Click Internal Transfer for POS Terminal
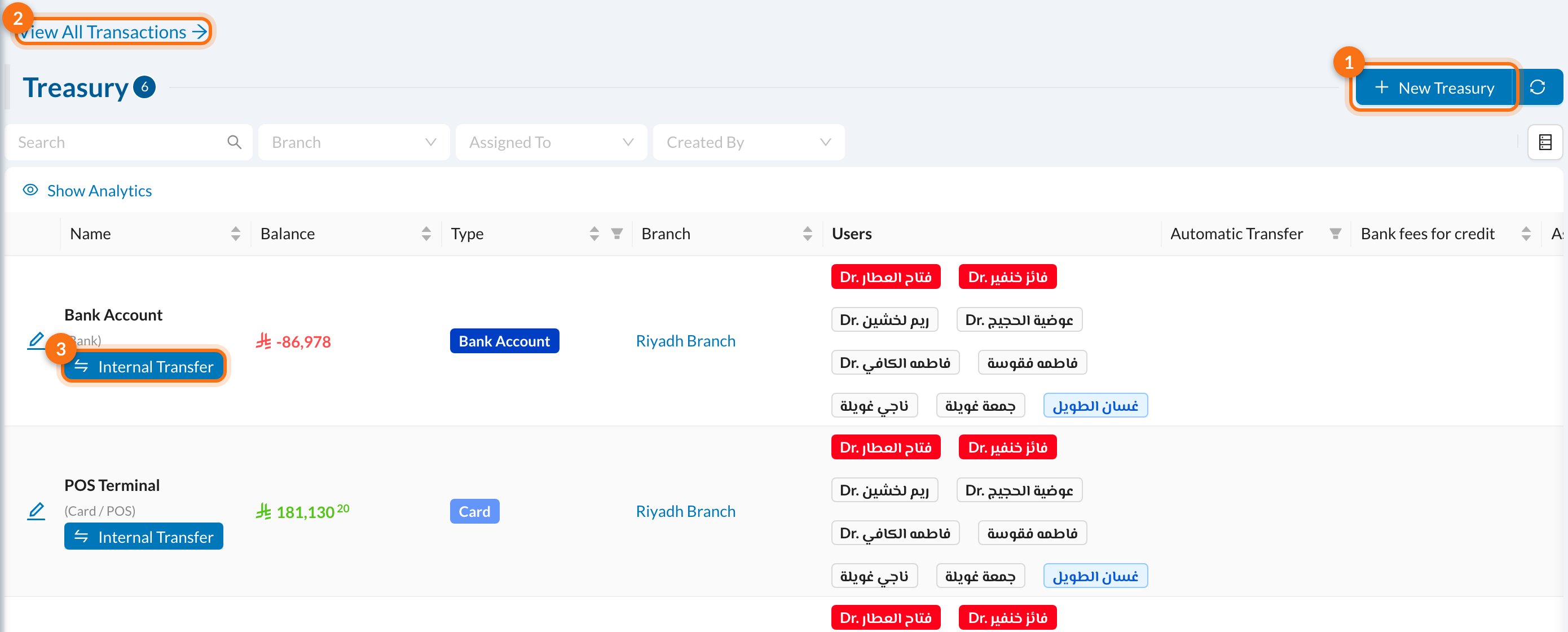This screenshot has height=632, width=1568. tap(144, 537)
